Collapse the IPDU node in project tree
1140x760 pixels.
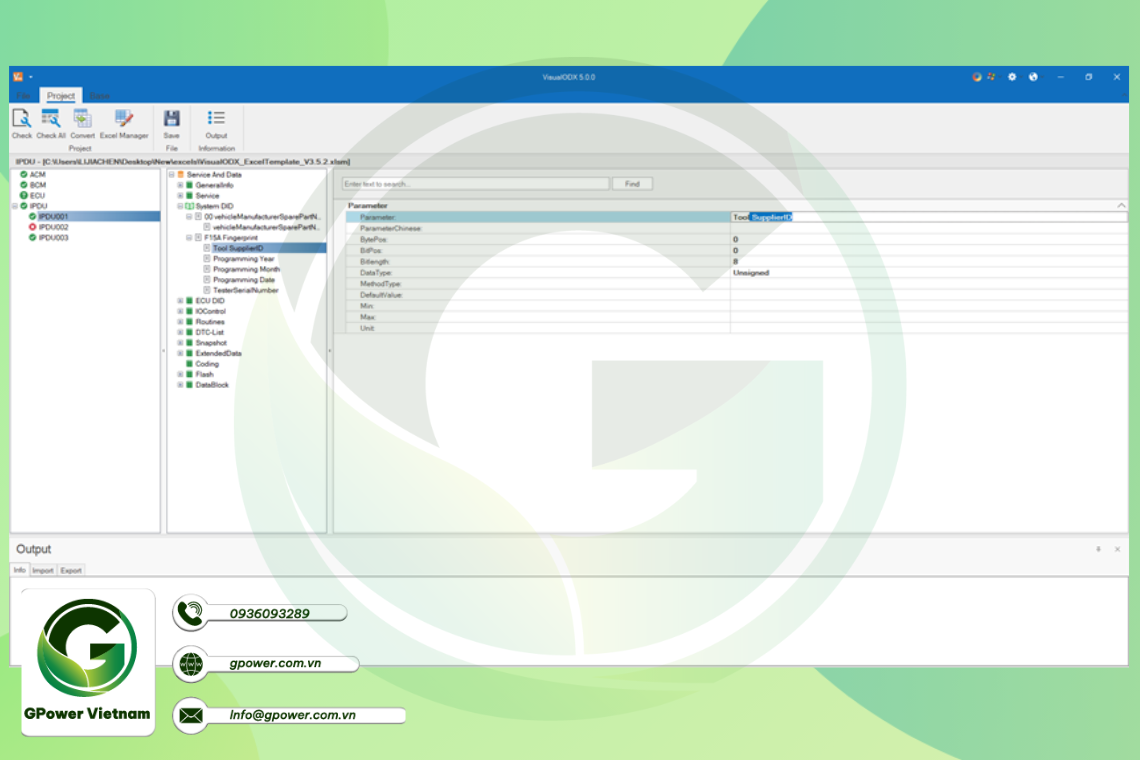(15, 207)
